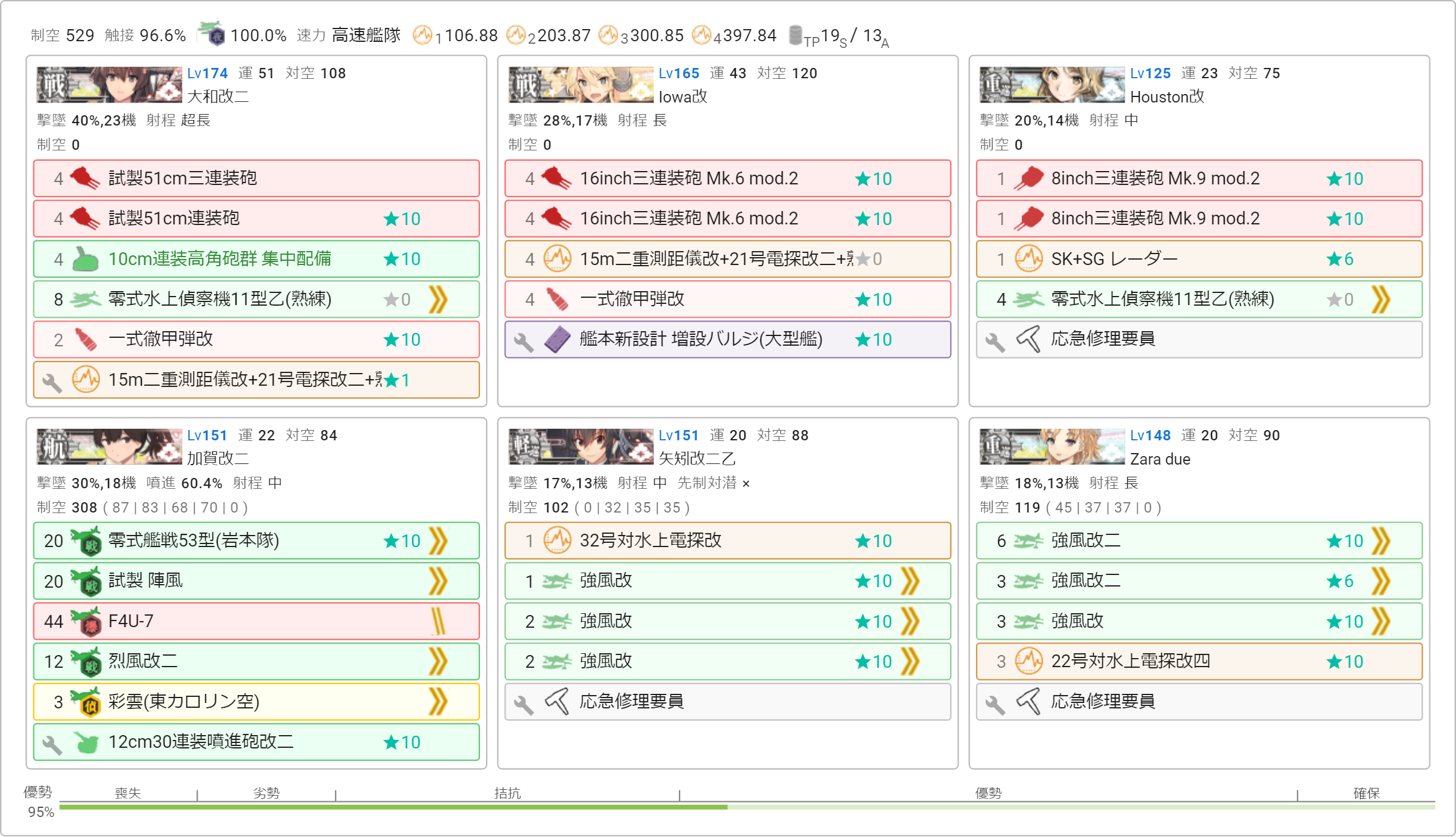Image resolution: width=1456 pixels, height=837 pixels.
Task: Click the proficiency chevrons on Zara due's 強風改
Action: click(1381, 622)
